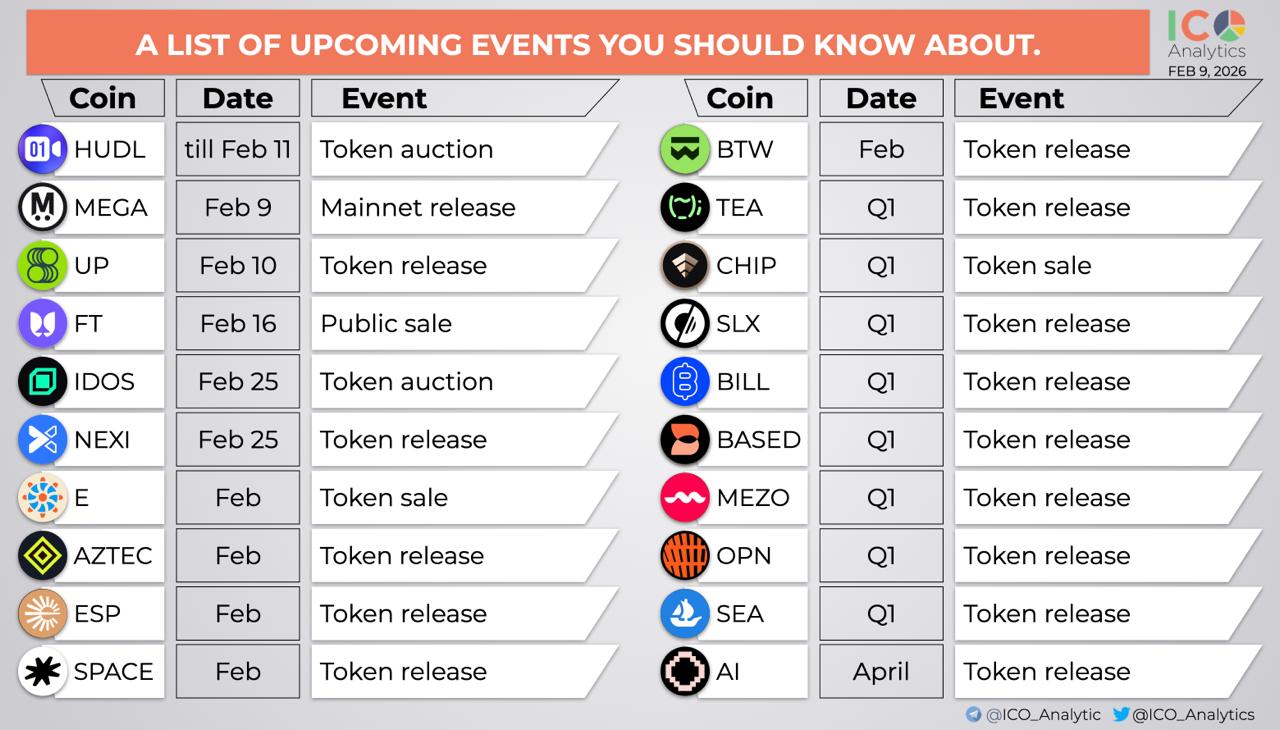Select the AZTEC diamond logo icon
Screen dimensions: 1280x730
click(x=42, y=556)
